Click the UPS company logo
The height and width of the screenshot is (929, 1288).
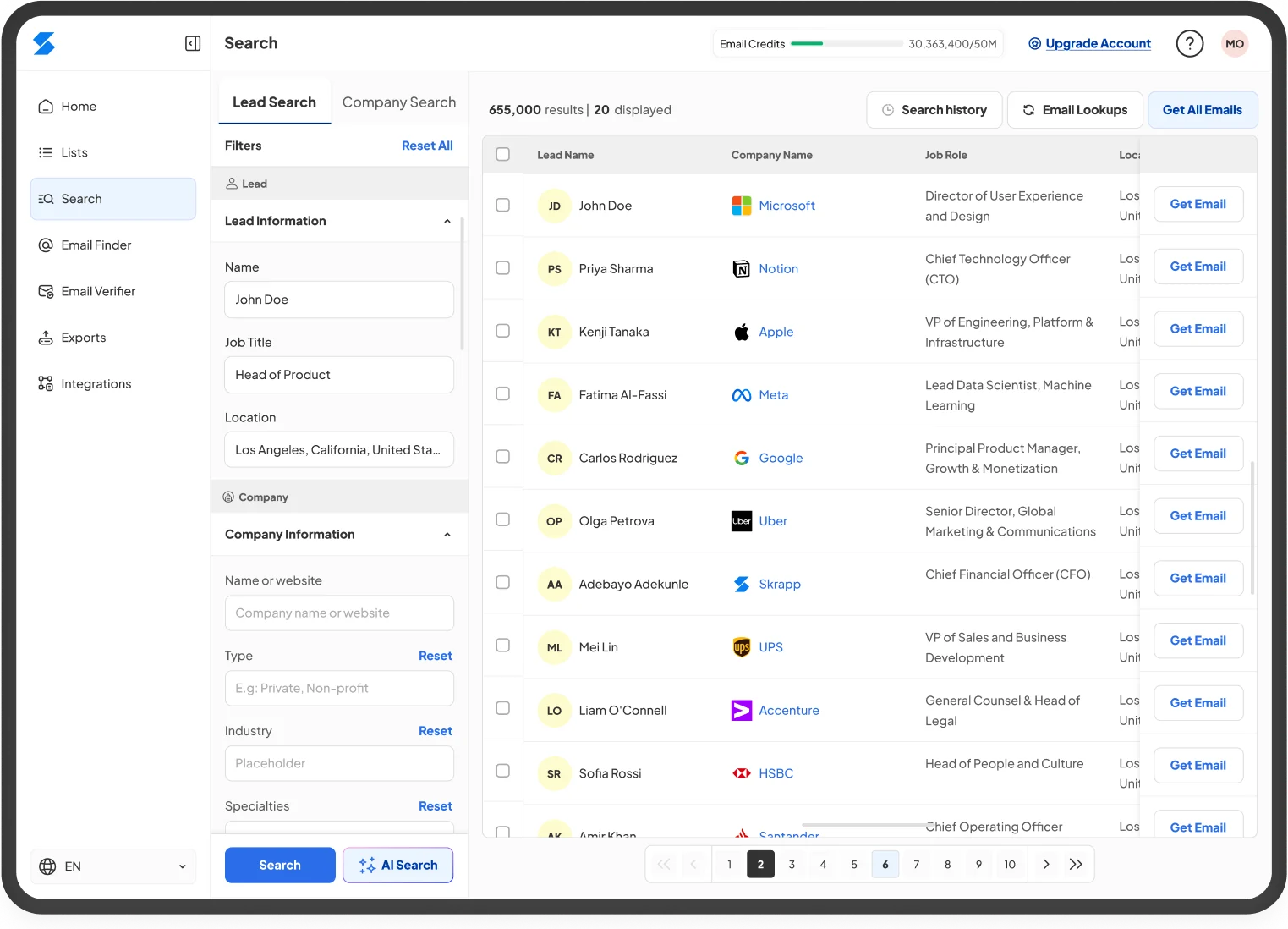(x=742, y=647)
